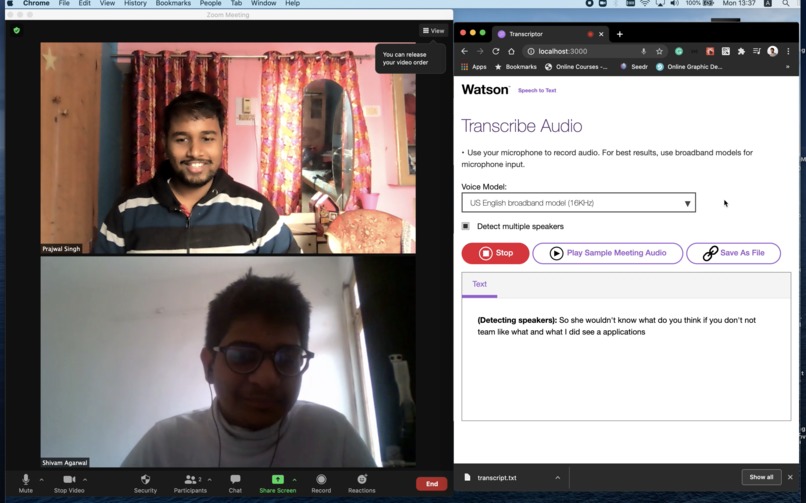
Task: Open File menu in menu bar
Action: coord(64,3)
